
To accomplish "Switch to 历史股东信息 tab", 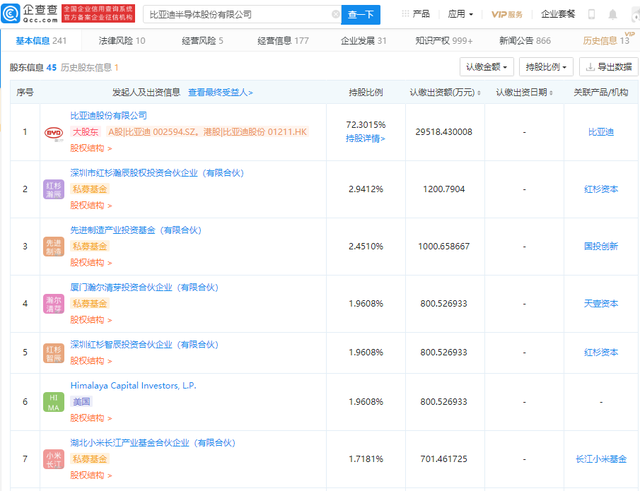I will click(x=89, y=68).
